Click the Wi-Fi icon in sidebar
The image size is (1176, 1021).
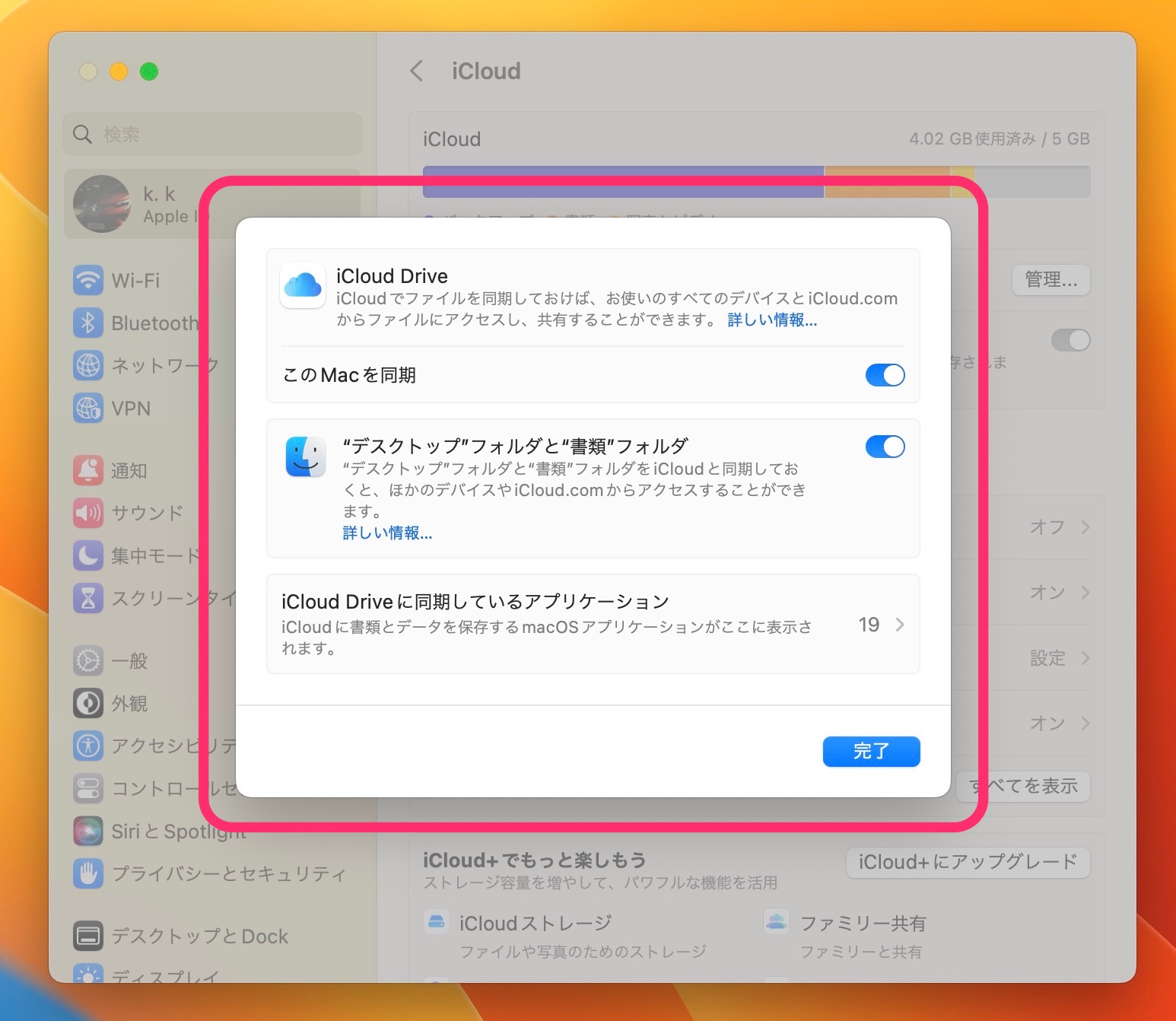tap(88, 280)
